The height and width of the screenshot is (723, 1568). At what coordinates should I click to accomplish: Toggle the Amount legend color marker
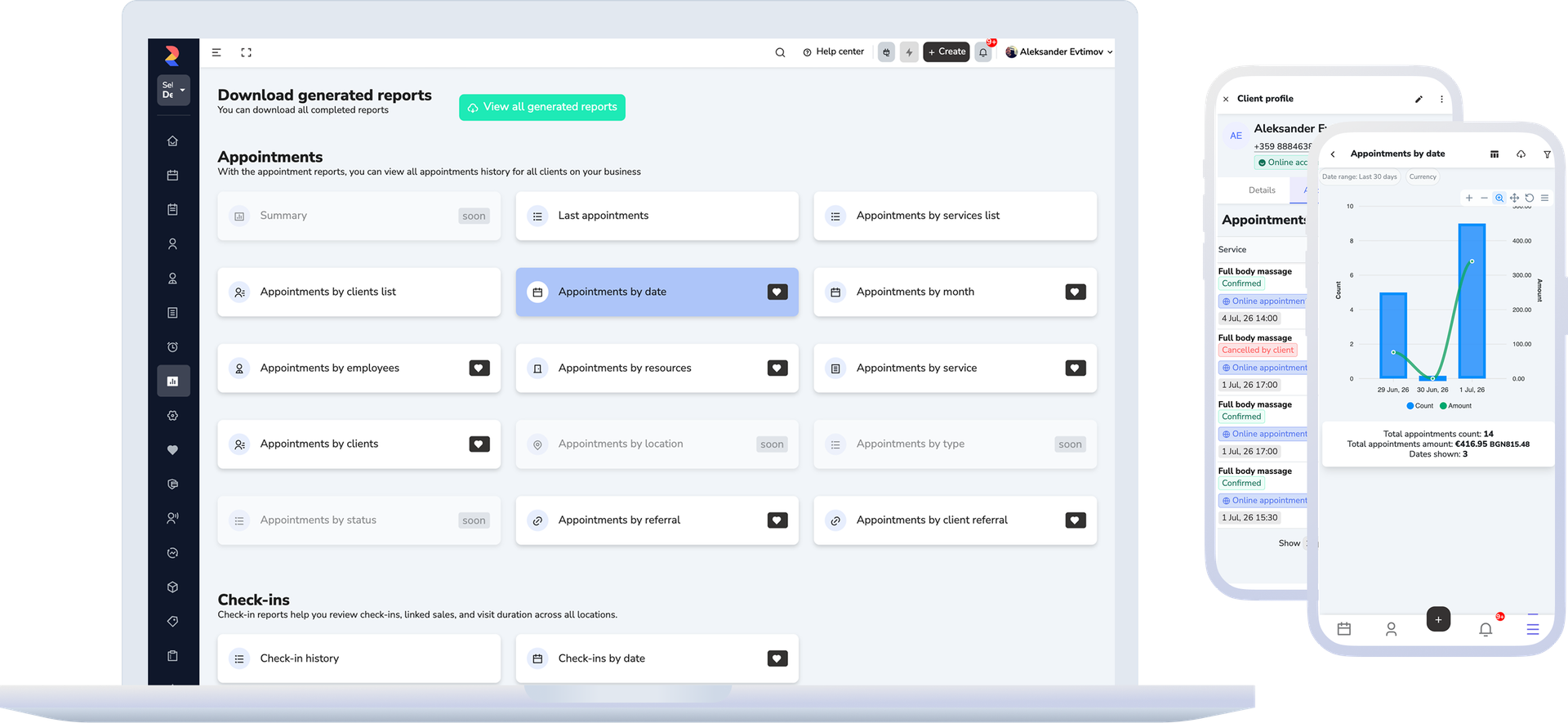point(1443,406)
